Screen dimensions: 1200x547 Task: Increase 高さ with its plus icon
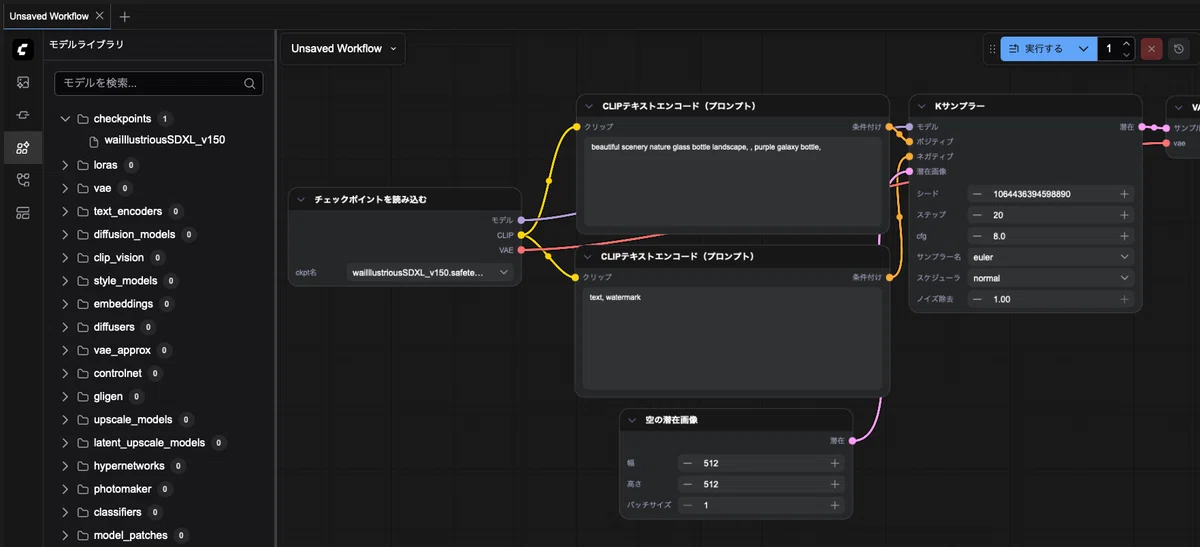tap(834, 484)
